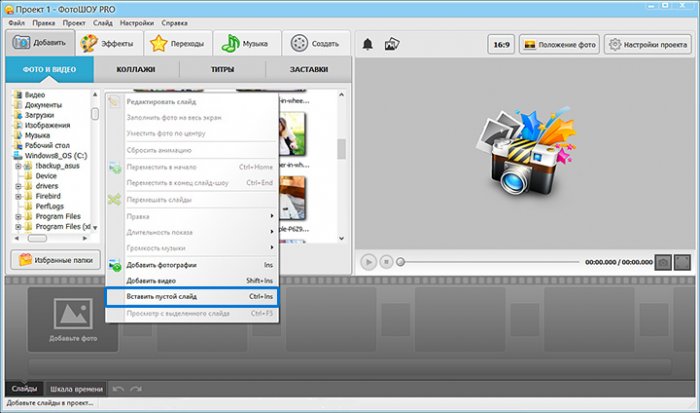Open the Правка submenu in the context menu
Viewport: 700px width, 413px height.
(192, 216)
